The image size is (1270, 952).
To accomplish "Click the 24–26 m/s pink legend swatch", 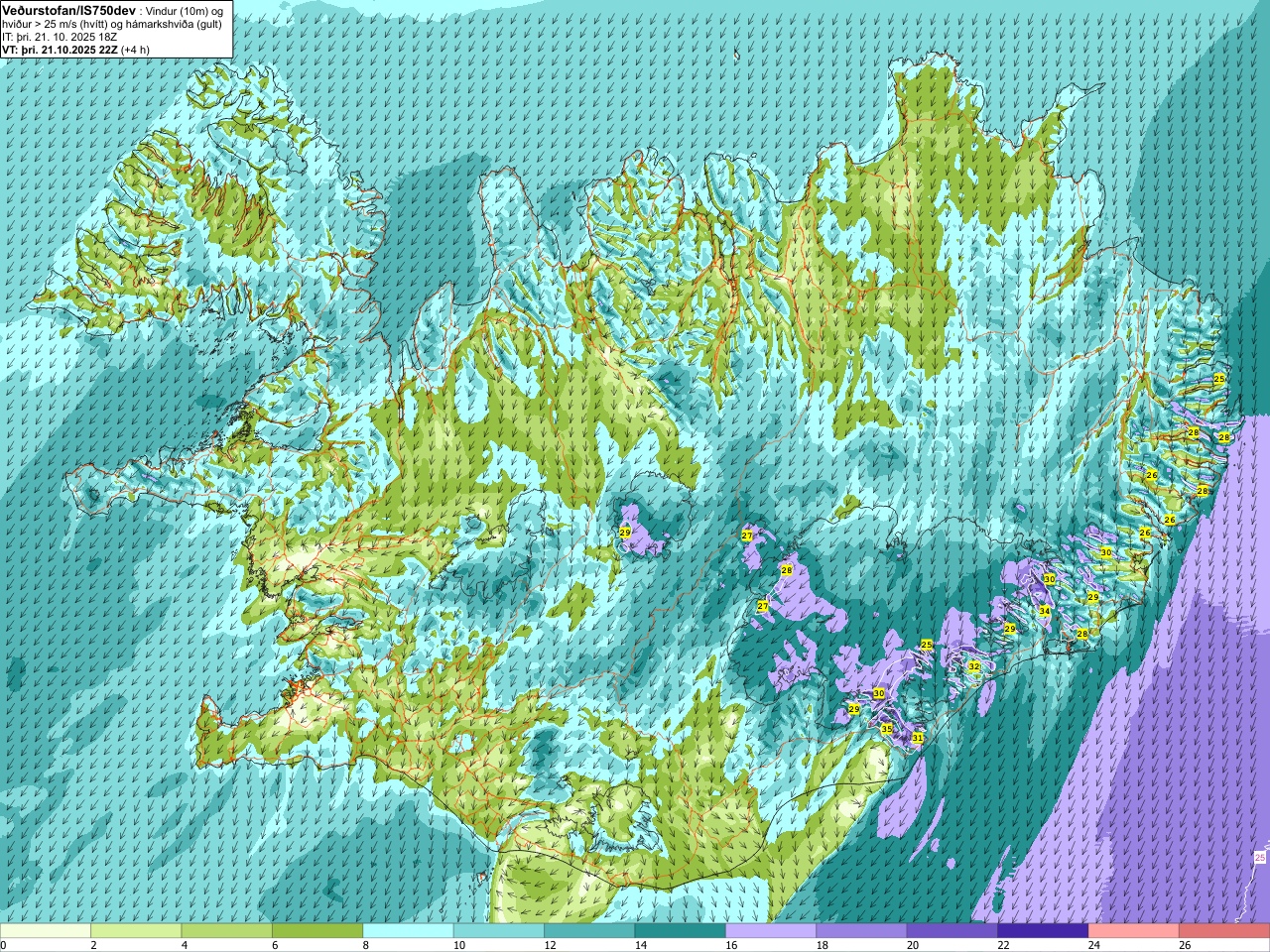I will pyautogui.click(x=1134, y=931).
